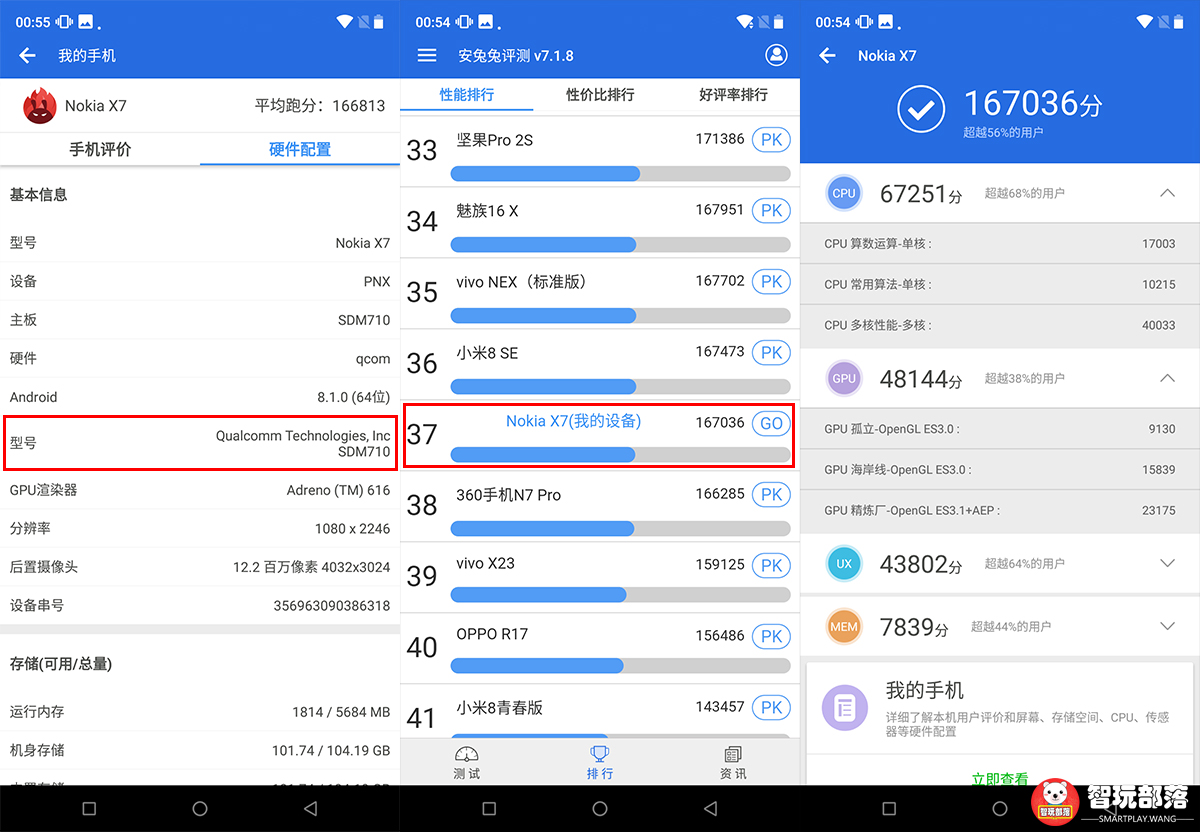This screenshot has height=832, width=1200.
Task: Tap GO button for Nokia X7(我的设备)
Action: (771, 424)
